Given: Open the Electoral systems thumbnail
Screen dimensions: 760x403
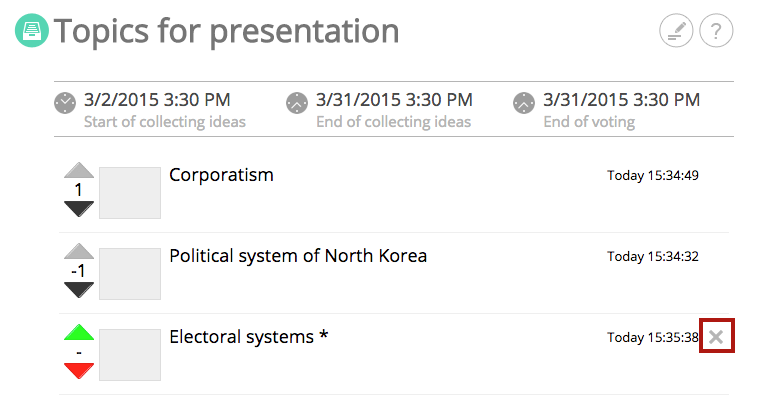Looking at the screenshot, I should (x=130, y=355).
